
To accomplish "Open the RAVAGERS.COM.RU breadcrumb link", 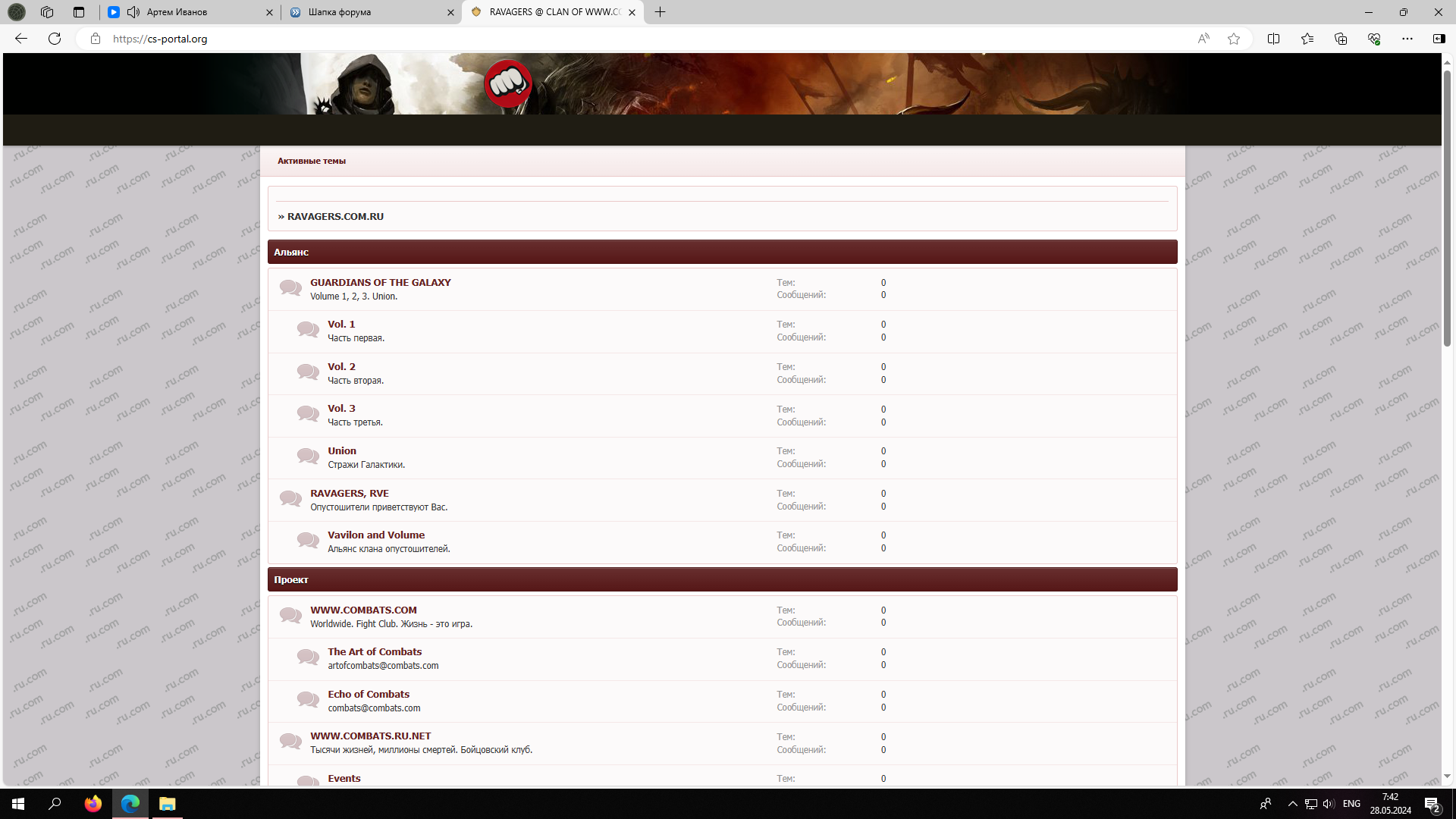I will 335,216.
